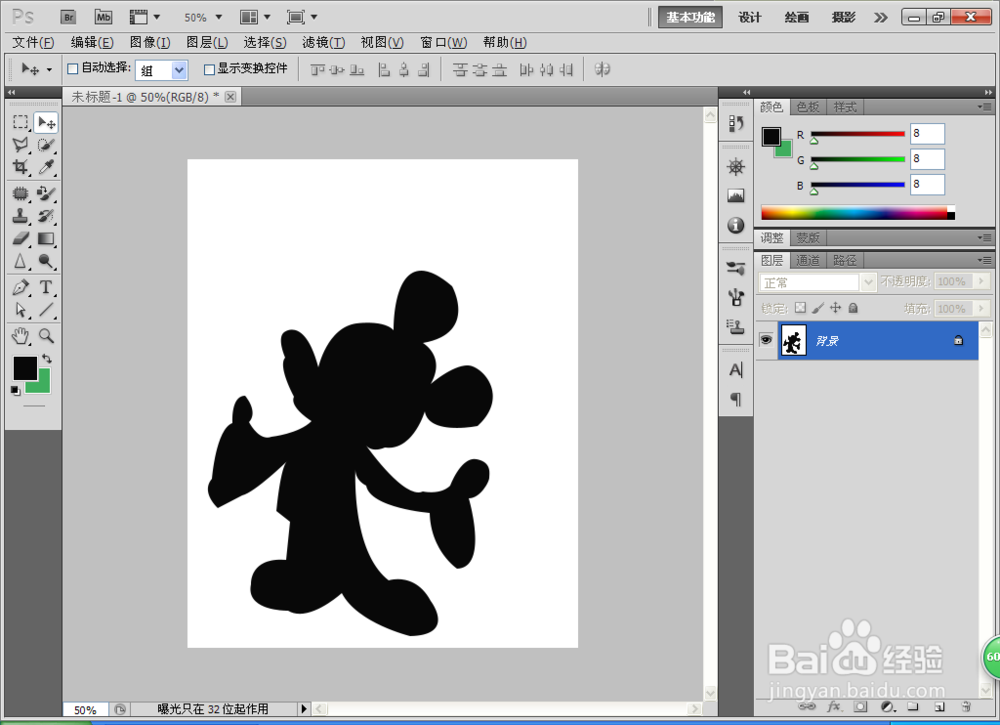Open the Info panel icon

tap(736, 225)
